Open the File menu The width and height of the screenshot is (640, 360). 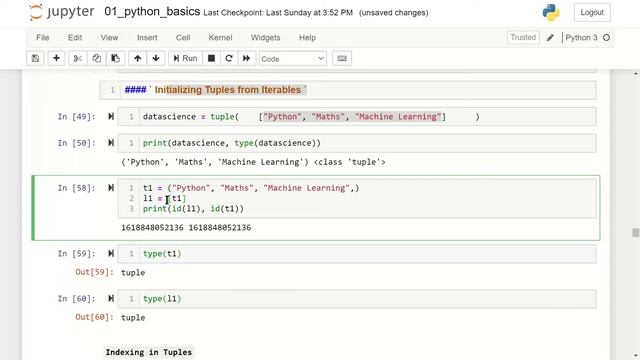[x=42, y=38]
